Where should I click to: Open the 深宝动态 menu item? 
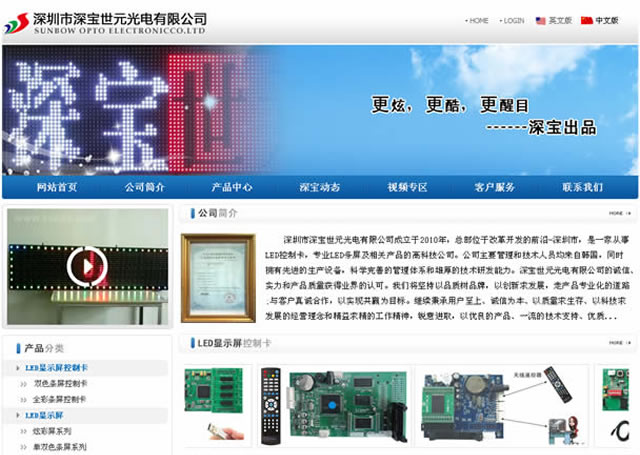tap(320, 187)
